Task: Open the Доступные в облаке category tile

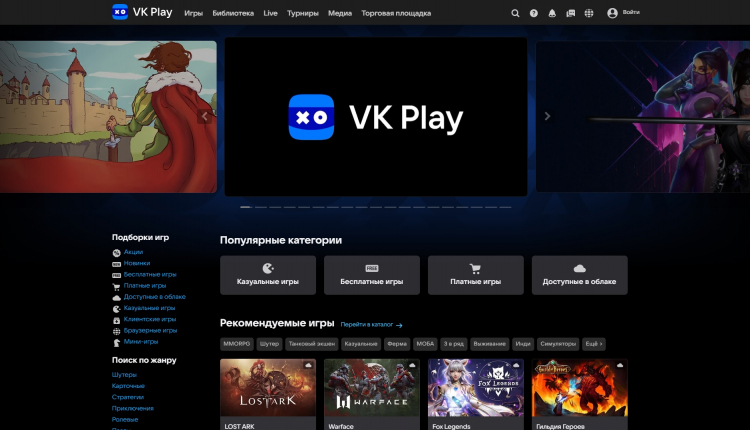Action: [x=580, y=275]
